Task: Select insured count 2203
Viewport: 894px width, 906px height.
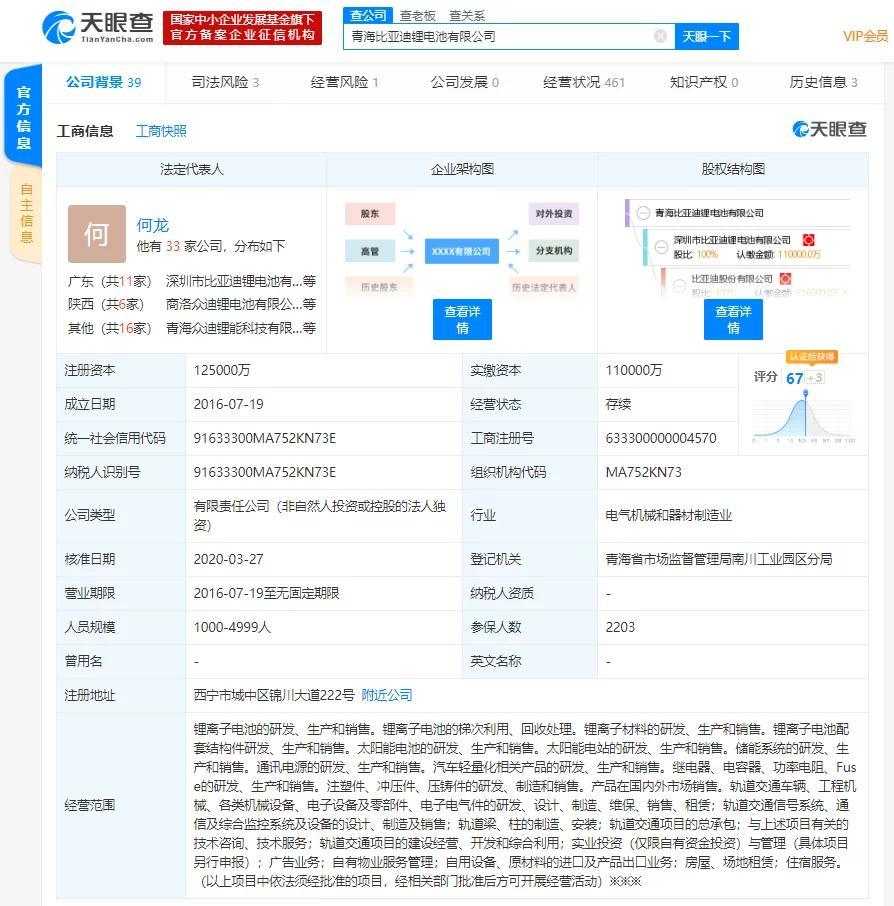Action: point(620,627)
